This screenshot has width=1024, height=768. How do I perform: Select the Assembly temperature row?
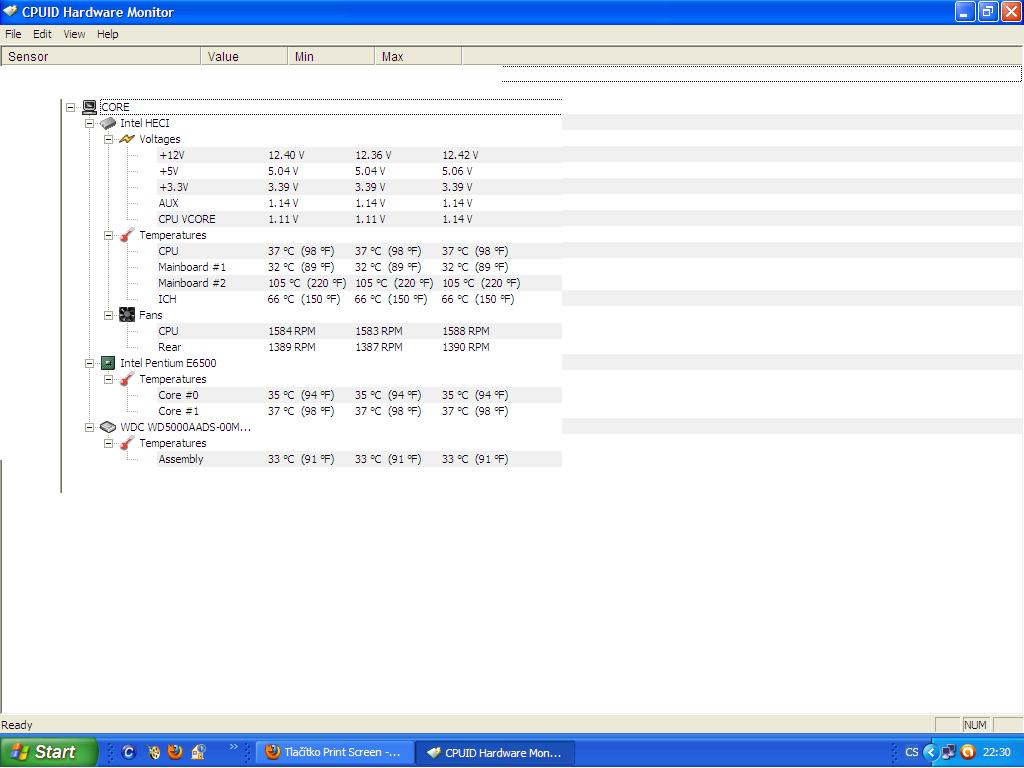(359, 459)
